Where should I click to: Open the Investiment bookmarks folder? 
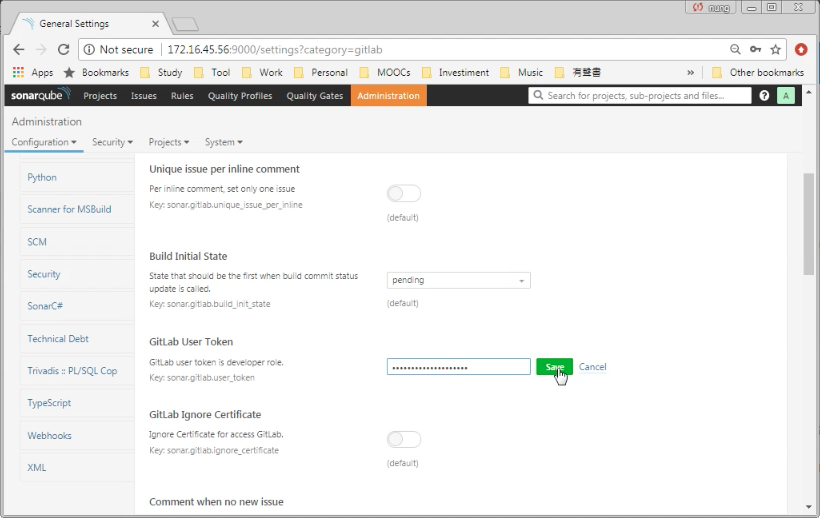pyautogui.click(x=455, y=72)
